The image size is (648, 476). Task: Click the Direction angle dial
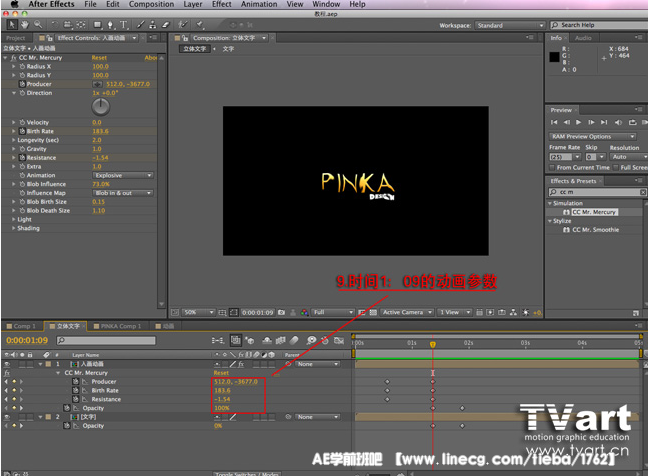click(x=100, y=107)
